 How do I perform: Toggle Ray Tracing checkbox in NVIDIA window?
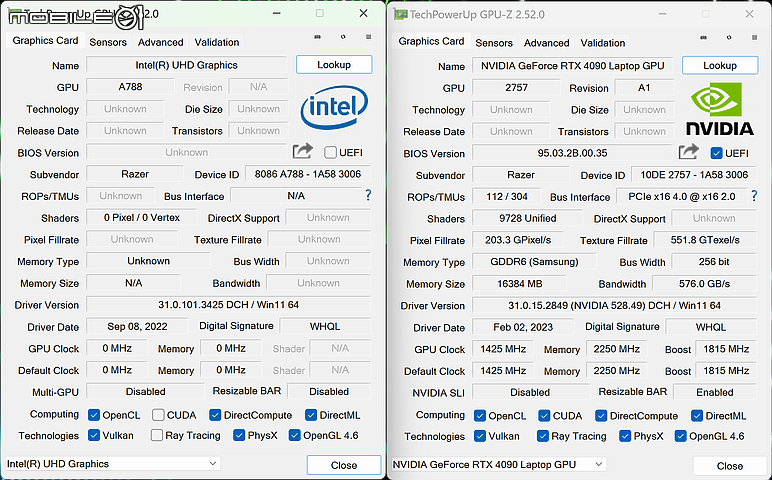[543, 436]
